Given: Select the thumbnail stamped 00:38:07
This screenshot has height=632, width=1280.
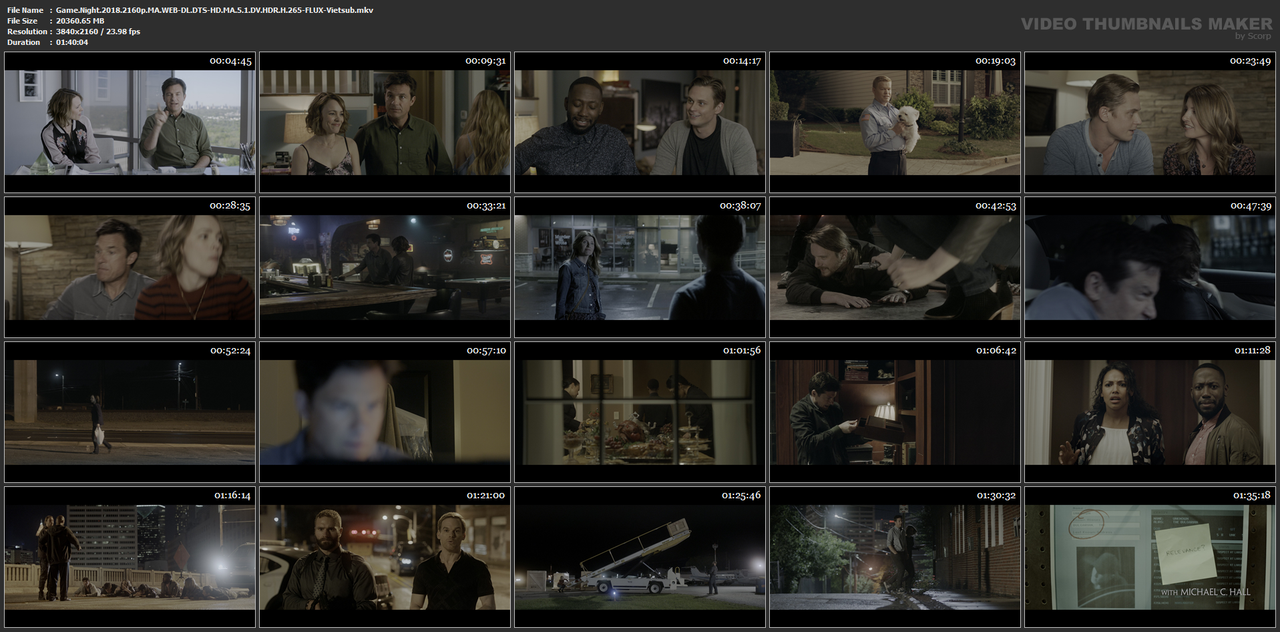Looking at the screenshot, I should click(x=640, y=267).
